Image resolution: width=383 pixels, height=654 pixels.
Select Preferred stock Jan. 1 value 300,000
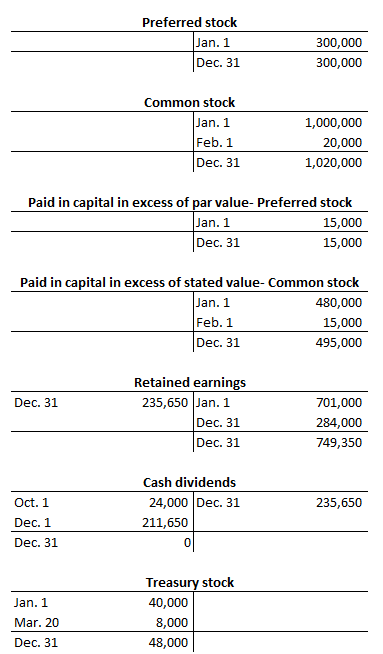pos(339,42)
